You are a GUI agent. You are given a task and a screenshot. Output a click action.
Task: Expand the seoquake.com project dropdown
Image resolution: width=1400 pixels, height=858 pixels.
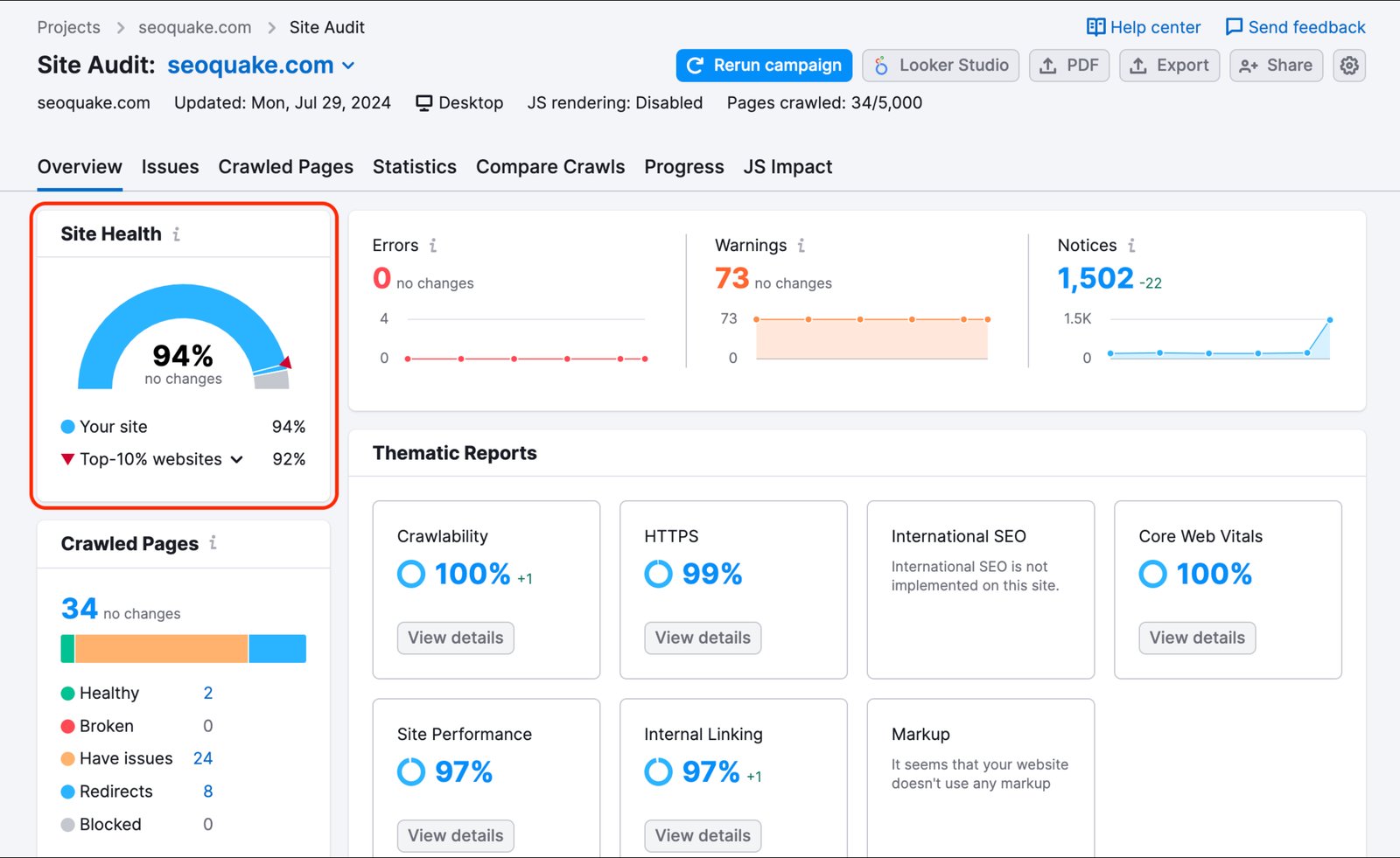(x=349, y=65)
